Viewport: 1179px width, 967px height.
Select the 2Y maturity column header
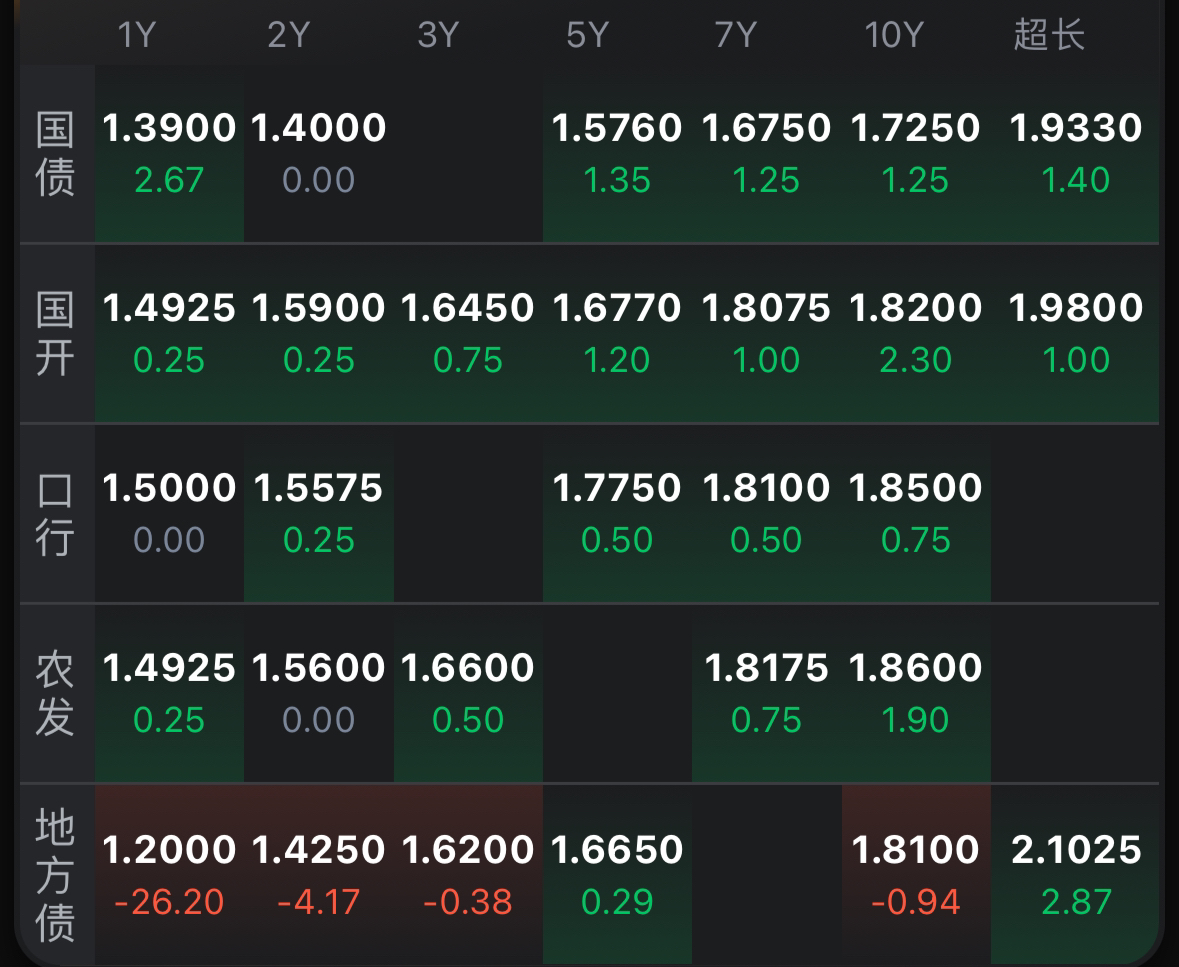(x=289, y=35)
